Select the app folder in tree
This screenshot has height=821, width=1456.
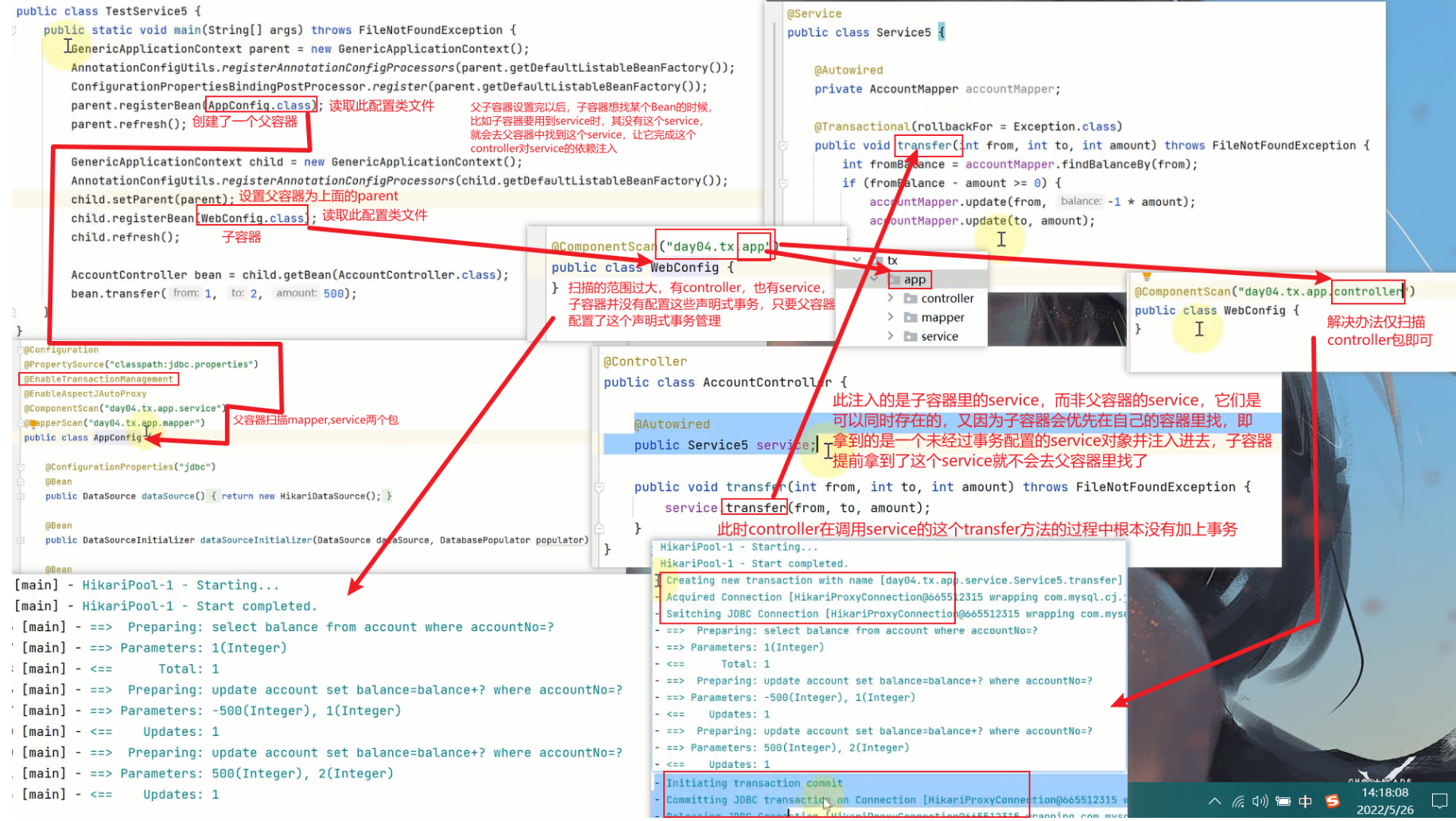[914, 280]
